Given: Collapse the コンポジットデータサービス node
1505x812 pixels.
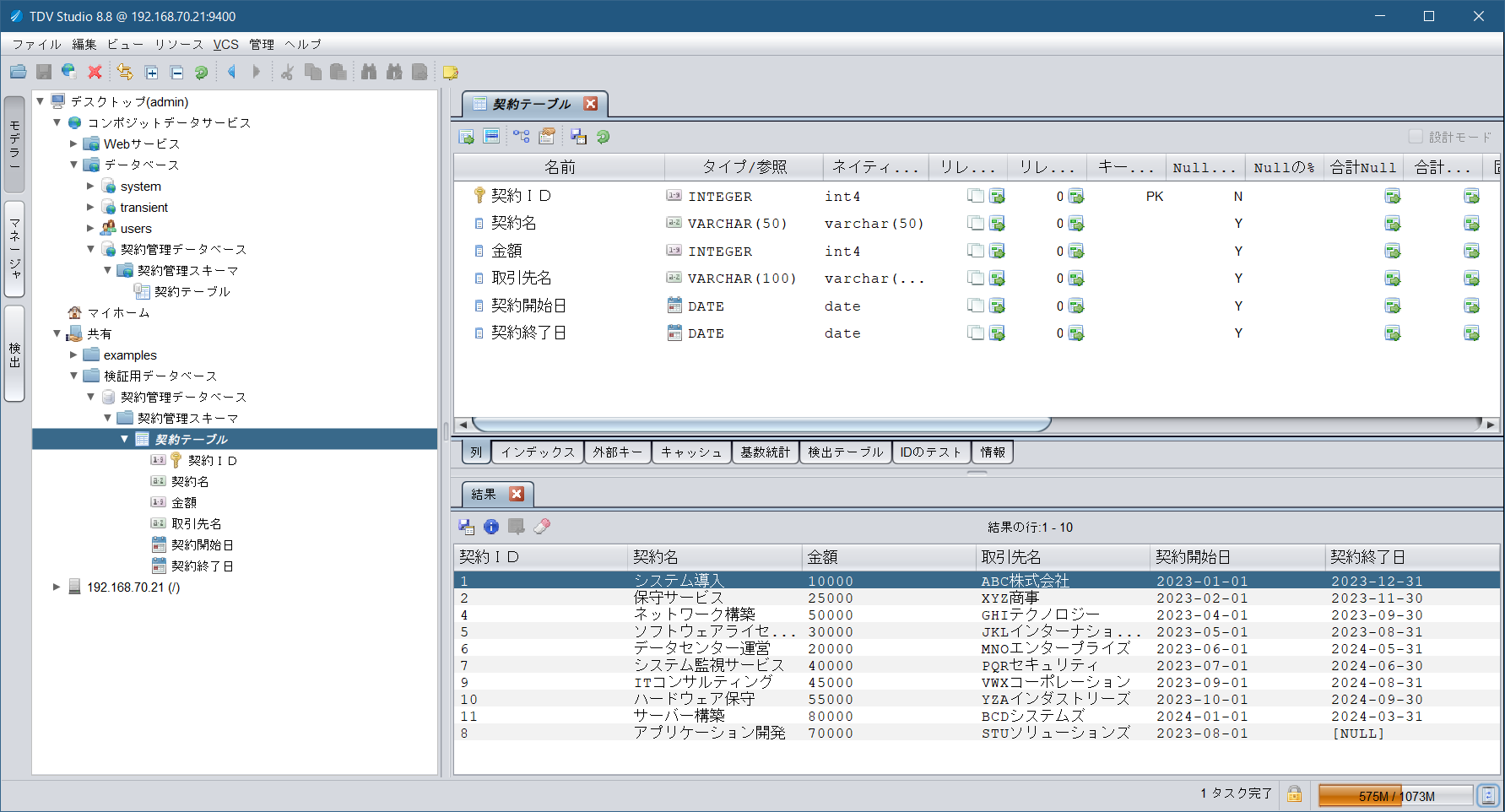Looking at the screenshot, I should (57, 122).
